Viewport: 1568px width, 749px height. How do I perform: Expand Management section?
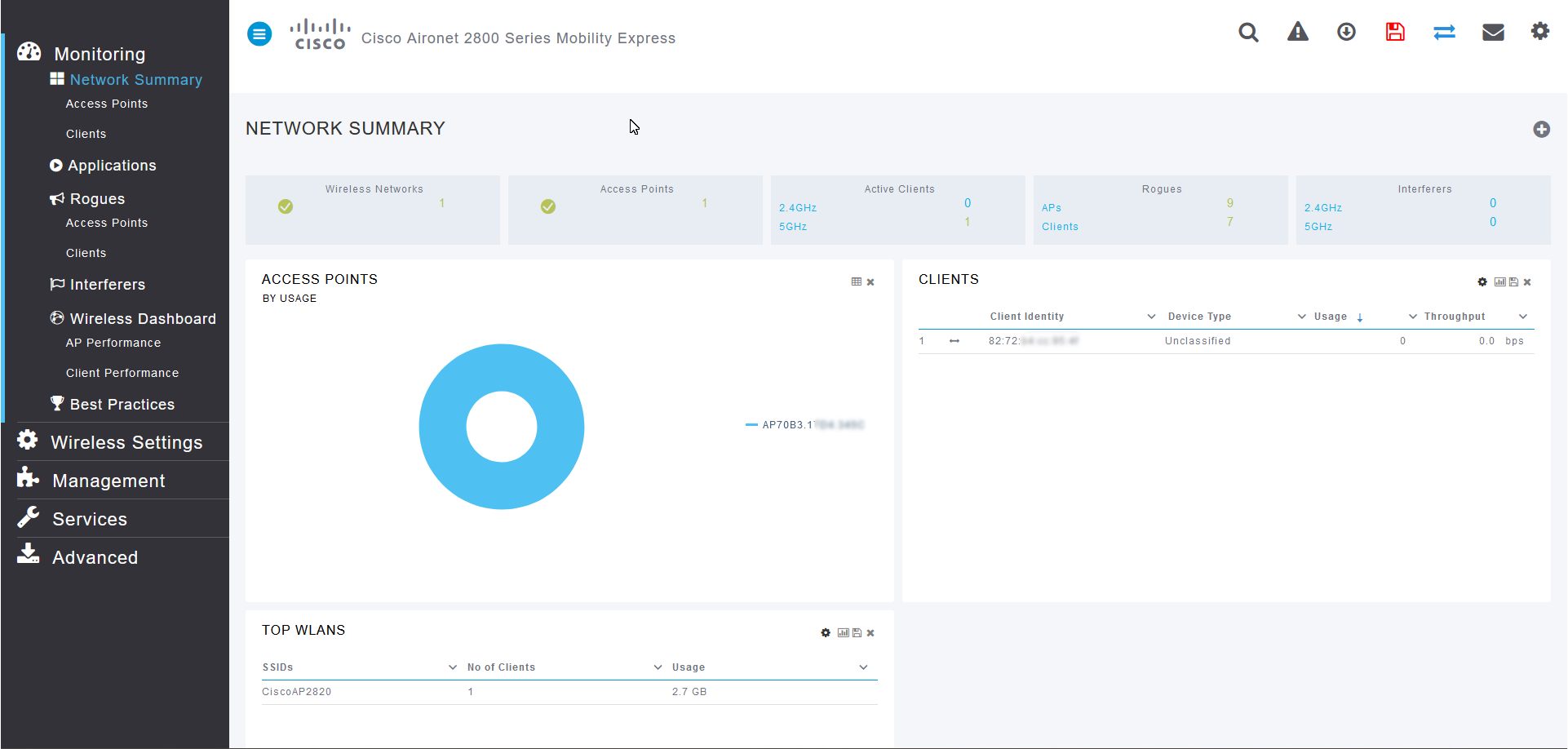109,481
